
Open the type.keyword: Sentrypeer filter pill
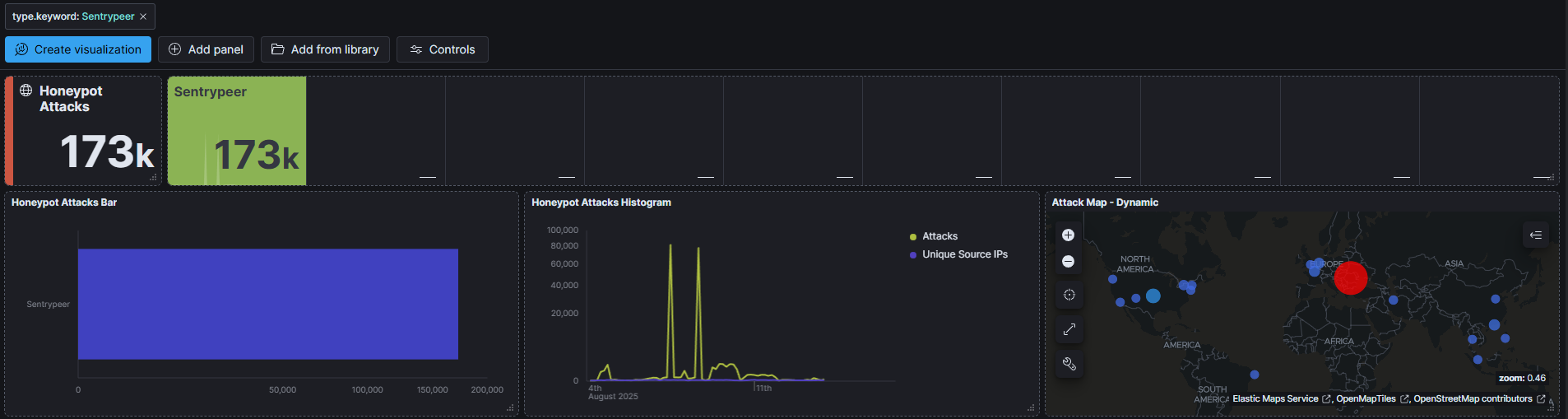[73, 16]
